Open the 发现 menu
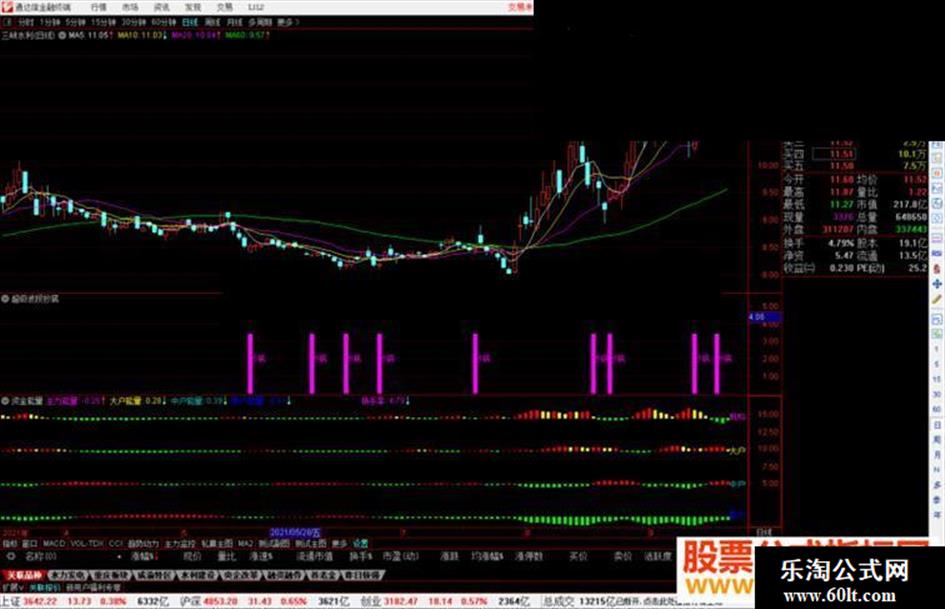Screen dimensions: 945x609 (x=193, y=7)
